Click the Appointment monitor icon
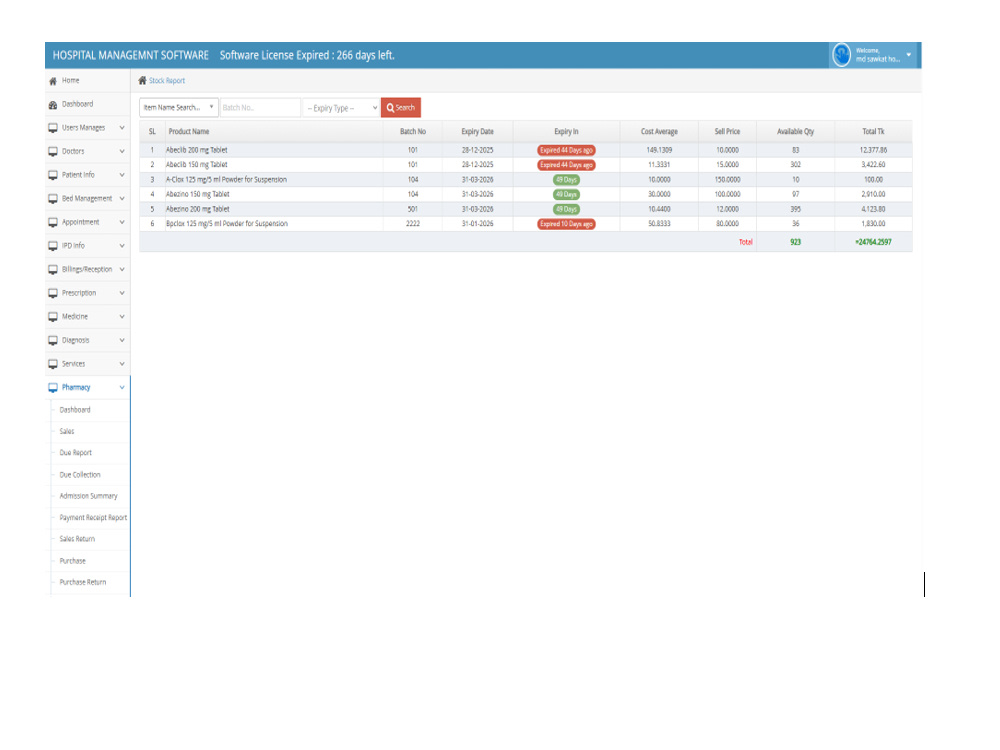Image resolution: width=1000 pixels, height=750 pixels. point(53,223)
